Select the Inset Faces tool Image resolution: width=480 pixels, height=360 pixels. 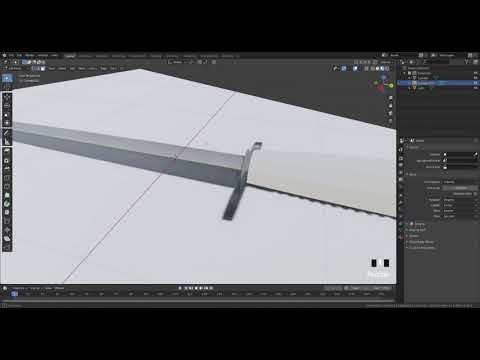click(7, 161)
